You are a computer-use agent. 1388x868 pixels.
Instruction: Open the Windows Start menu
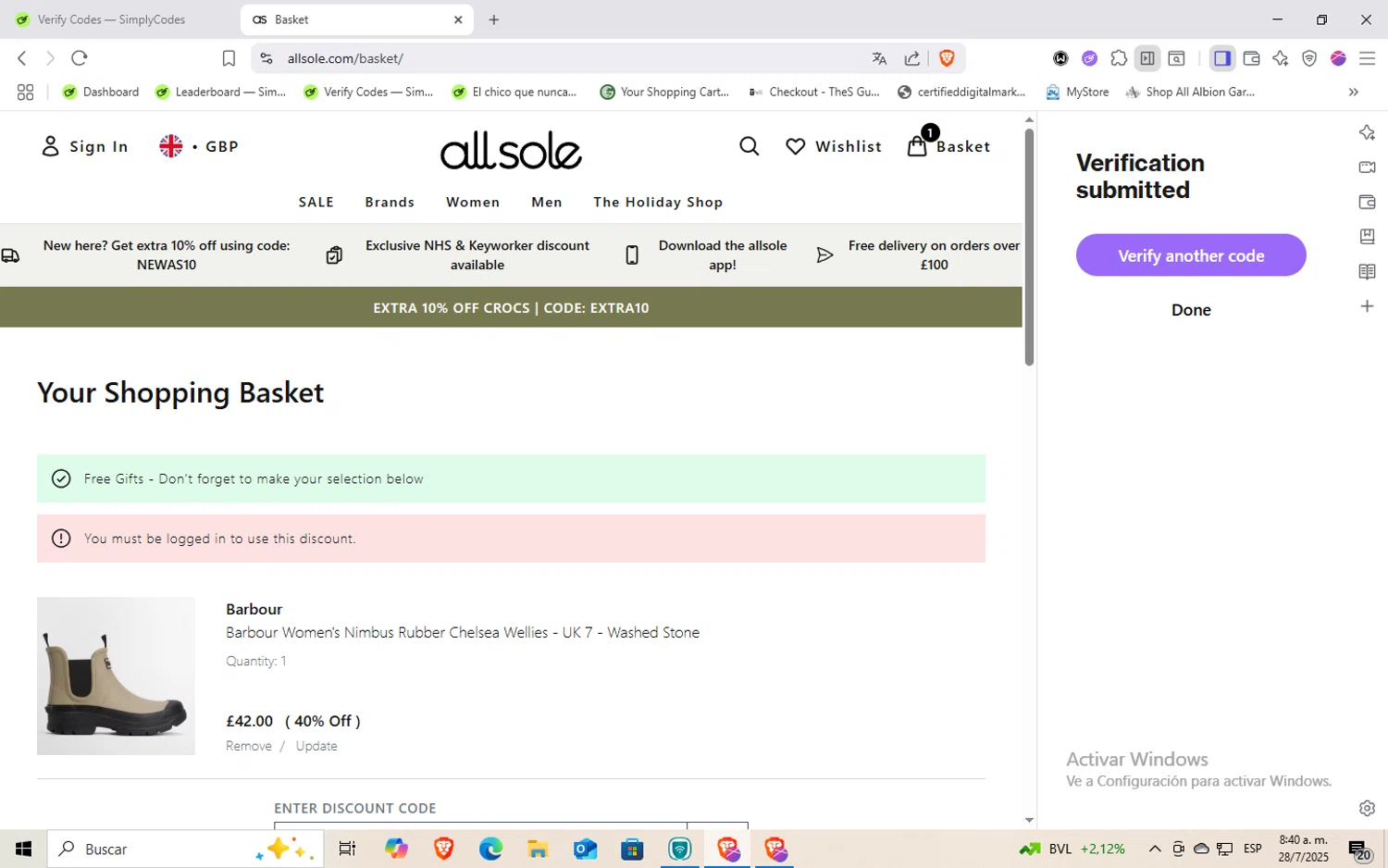(23, 849)
